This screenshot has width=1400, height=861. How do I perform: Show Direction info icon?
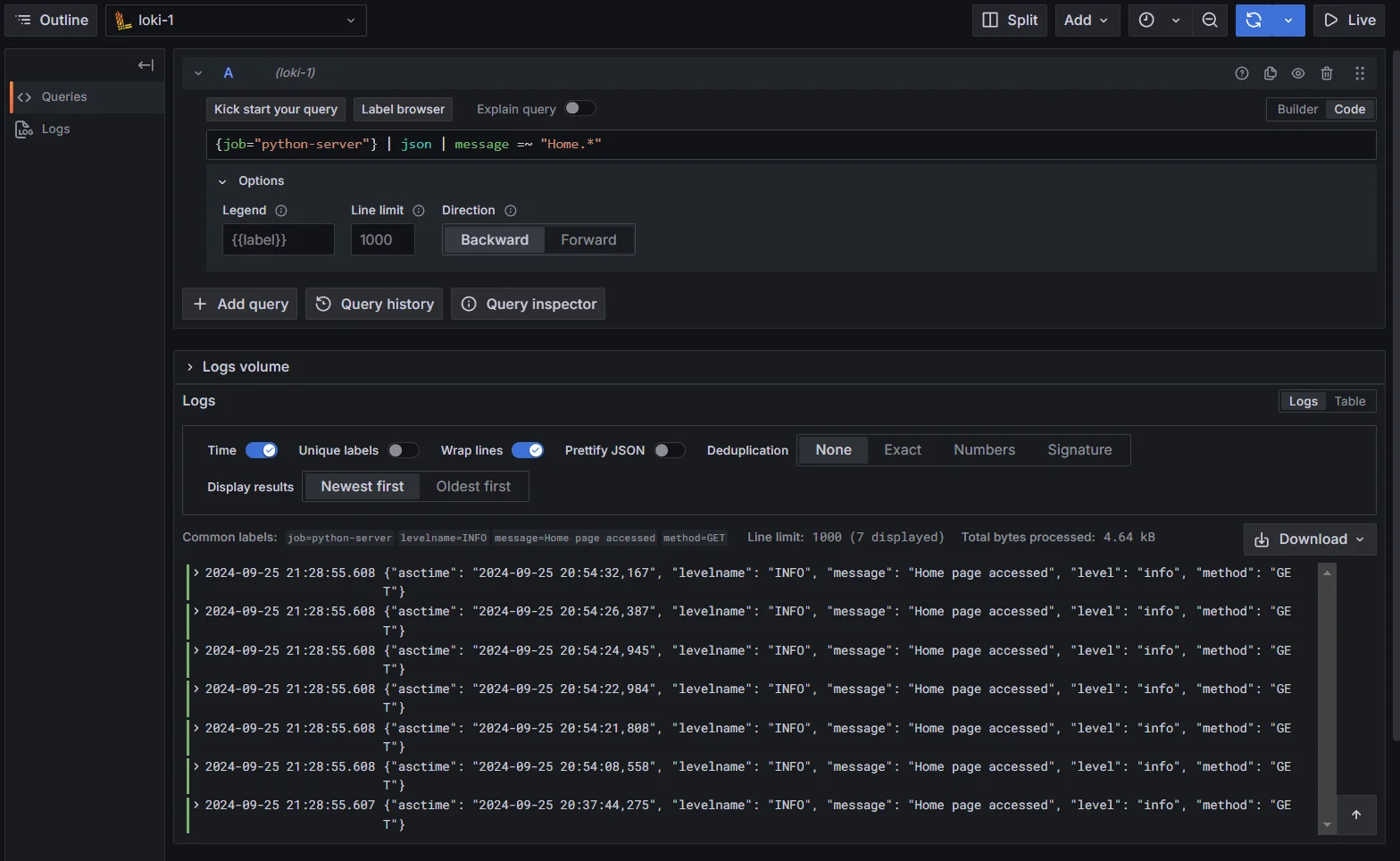pyautogui.click(x=511, y=211)
